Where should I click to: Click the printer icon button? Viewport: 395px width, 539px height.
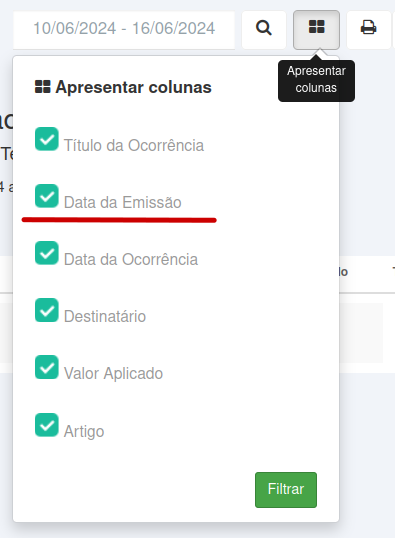click(x=369, y=30)
